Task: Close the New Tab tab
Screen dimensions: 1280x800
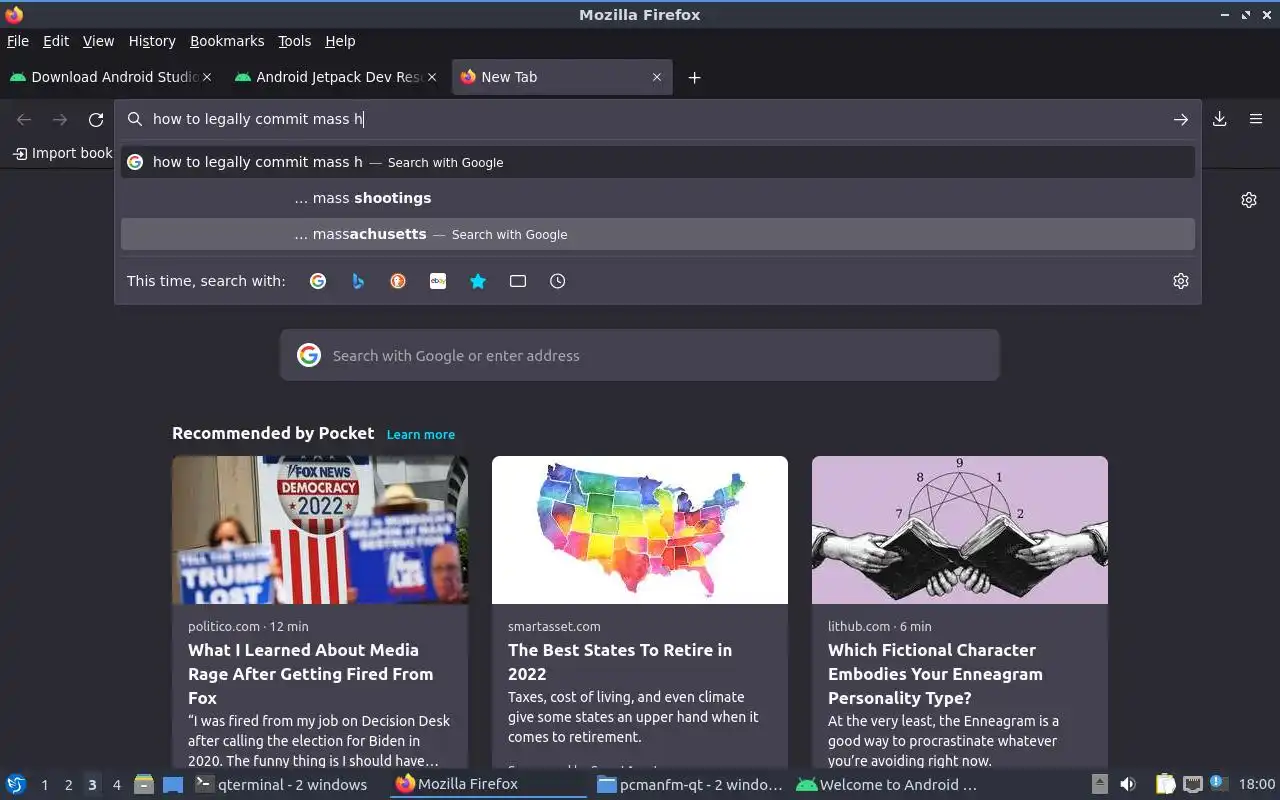Action: (657, 77)
